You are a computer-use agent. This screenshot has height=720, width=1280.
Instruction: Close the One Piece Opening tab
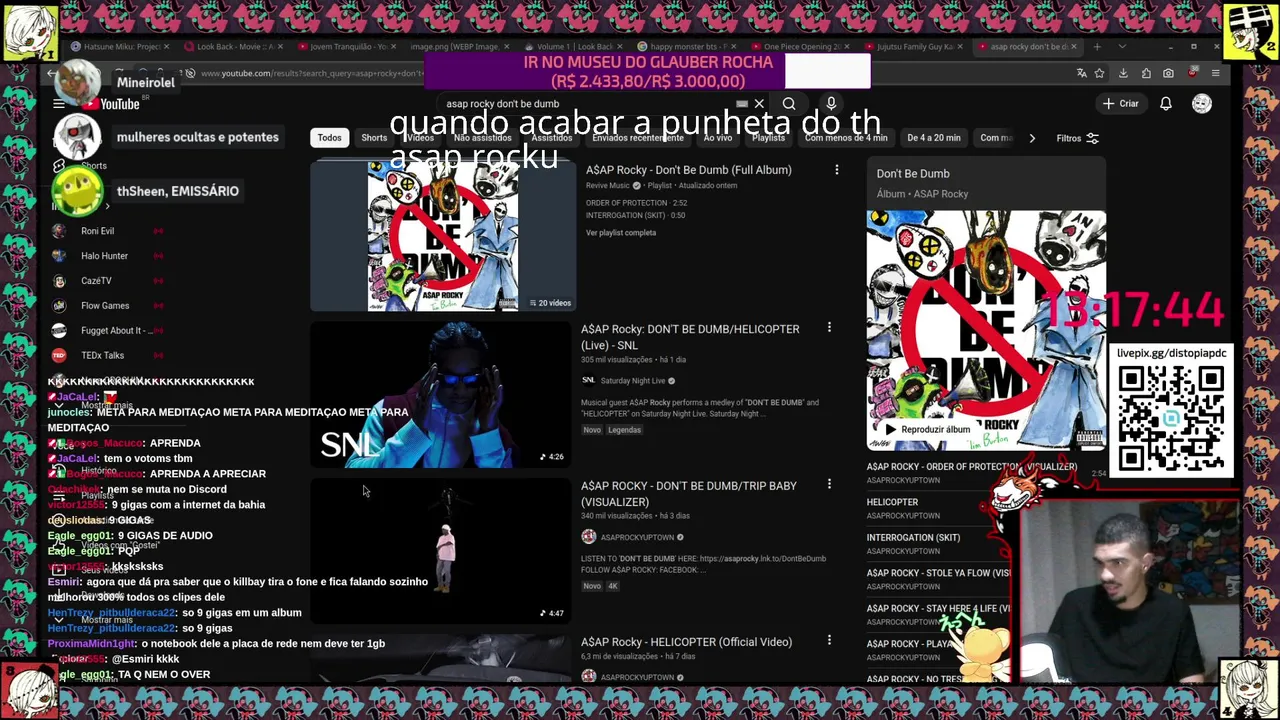(x=847, y=47)
